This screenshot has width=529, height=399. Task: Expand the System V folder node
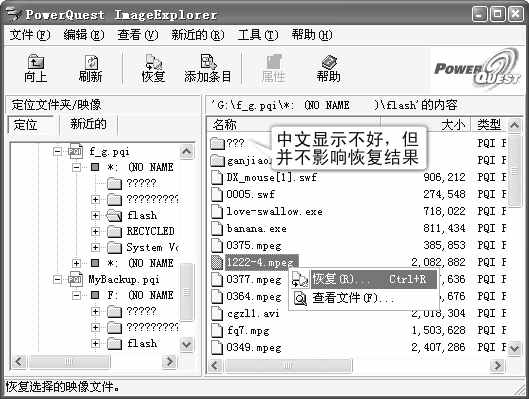95,248
